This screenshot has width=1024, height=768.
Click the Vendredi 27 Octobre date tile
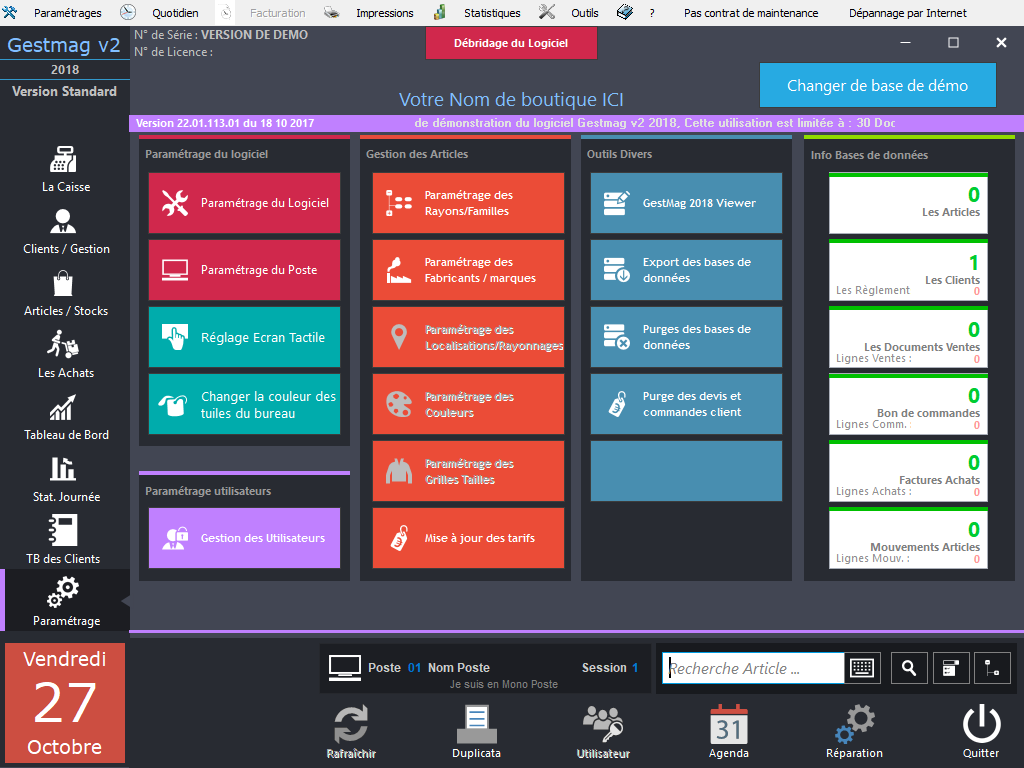65,703
